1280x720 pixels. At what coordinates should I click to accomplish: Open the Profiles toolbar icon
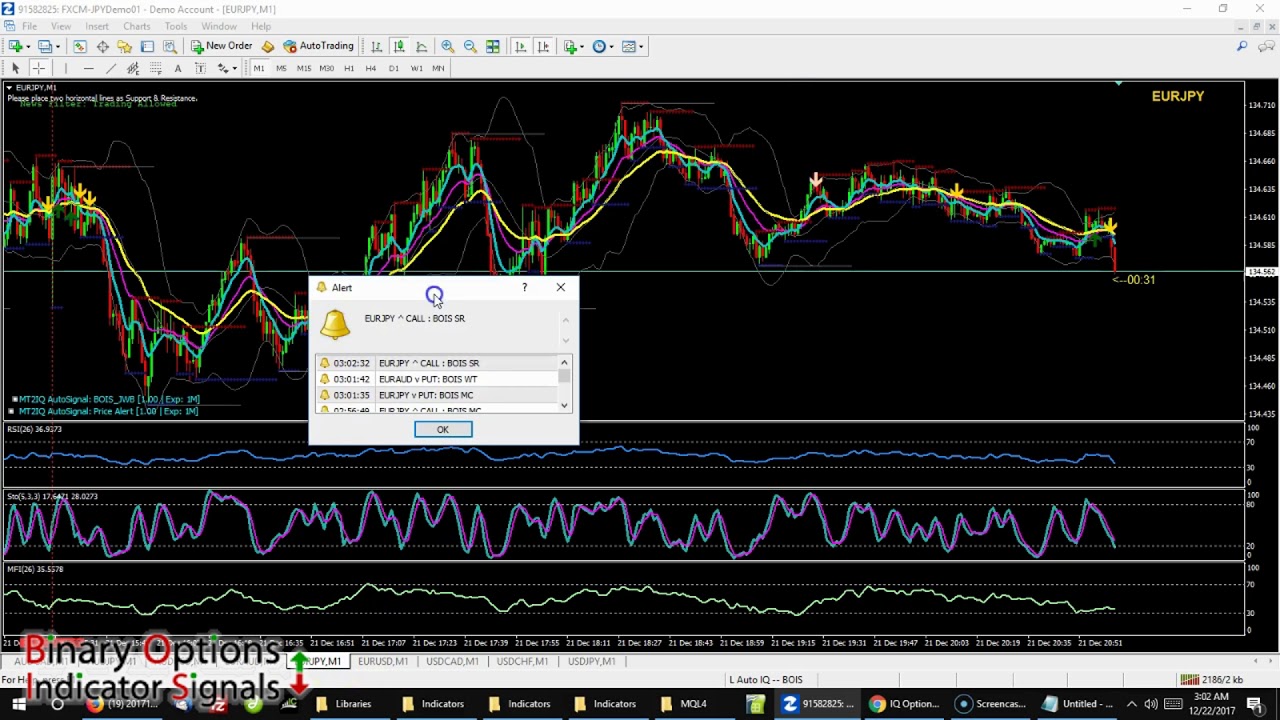pyautogui.click(x=45, y=46)
